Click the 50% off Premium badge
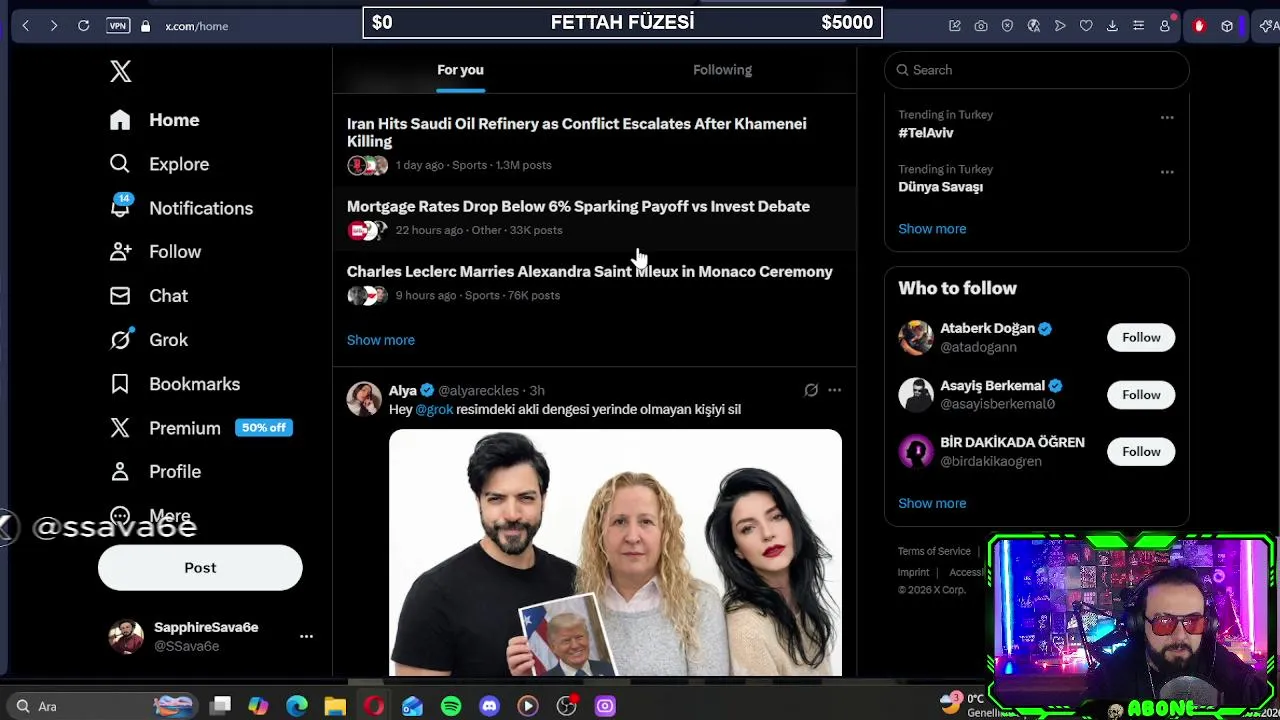This screenshot has height=720, width=1280. click(x=264, y=428)
